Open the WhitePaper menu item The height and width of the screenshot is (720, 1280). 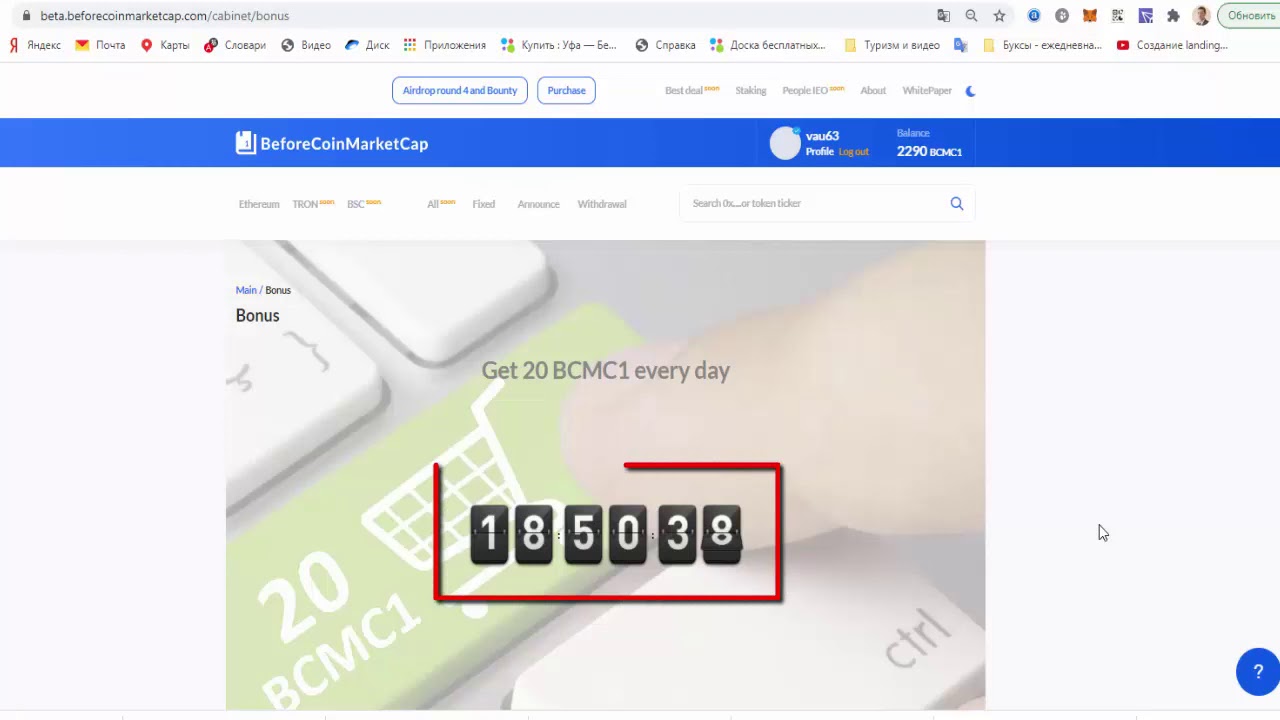[927, 90]
